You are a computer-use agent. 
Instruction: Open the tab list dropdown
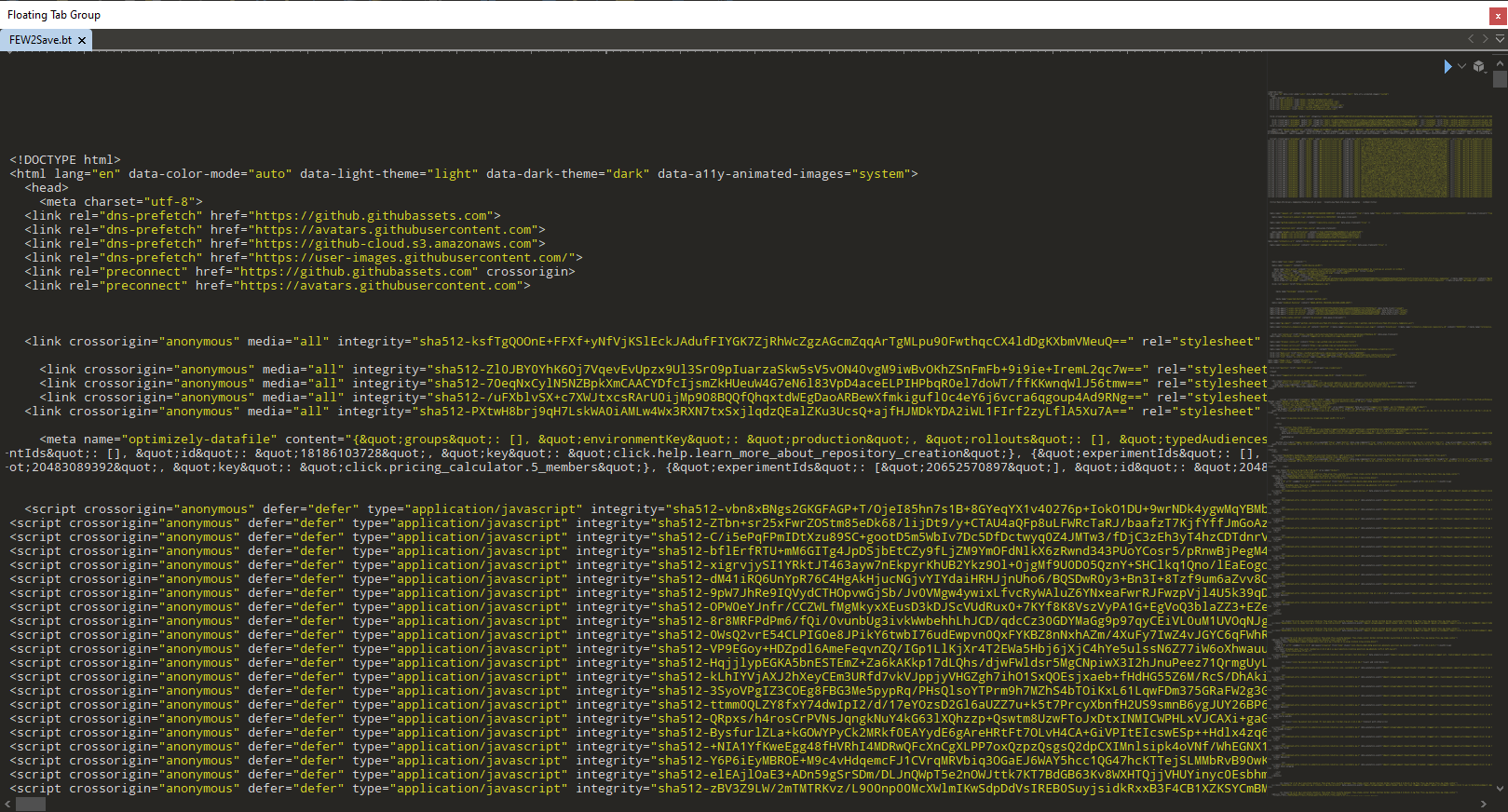click(x=1500, y=39)
